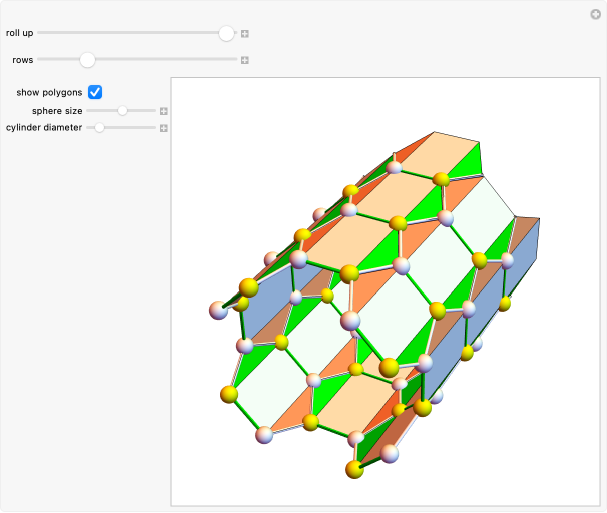Expand the roll up slider controls
607x513 pixels.
pyautogui.click(x=244, y=34)
